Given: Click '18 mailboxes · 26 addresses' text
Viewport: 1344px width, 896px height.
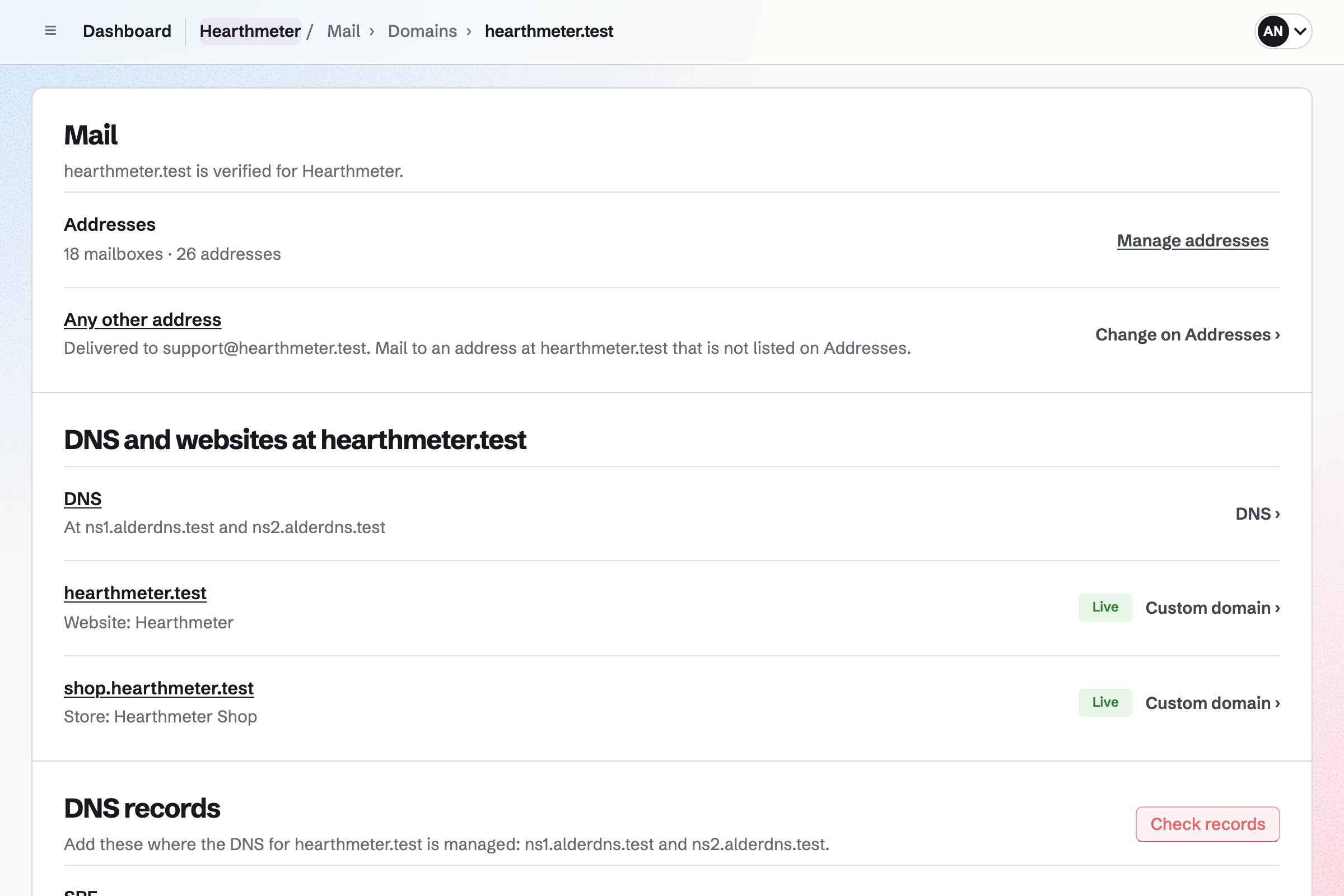Looking at the screenshot, I should 172,254.
